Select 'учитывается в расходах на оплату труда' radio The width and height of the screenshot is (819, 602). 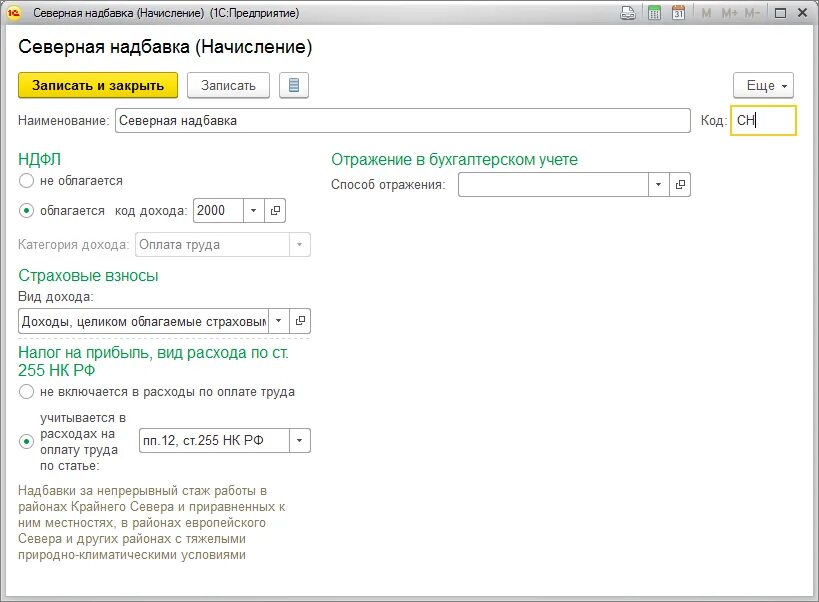(x=26, y=442)
